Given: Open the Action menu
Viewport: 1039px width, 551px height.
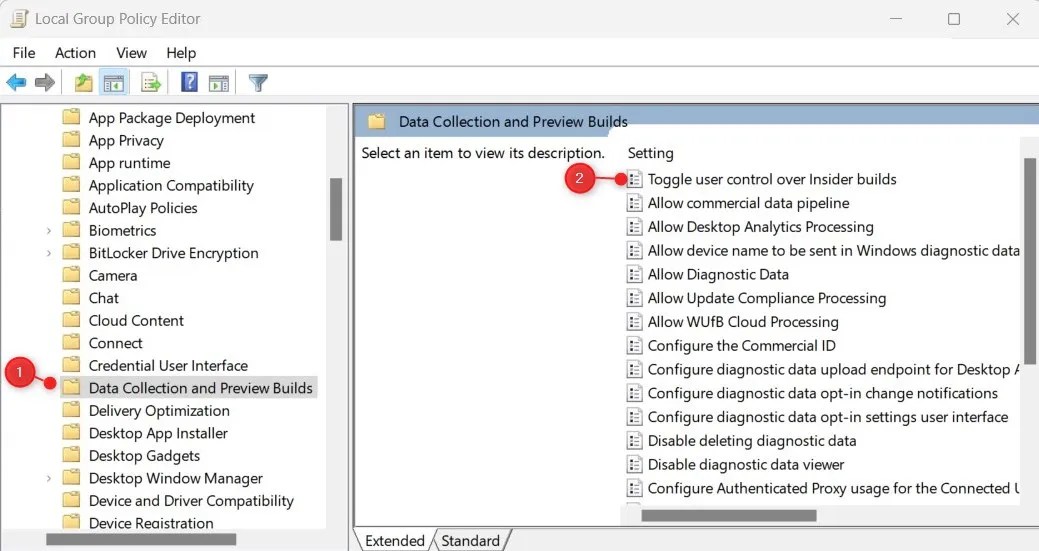Looking at the screenshot, I should [75, 53].
